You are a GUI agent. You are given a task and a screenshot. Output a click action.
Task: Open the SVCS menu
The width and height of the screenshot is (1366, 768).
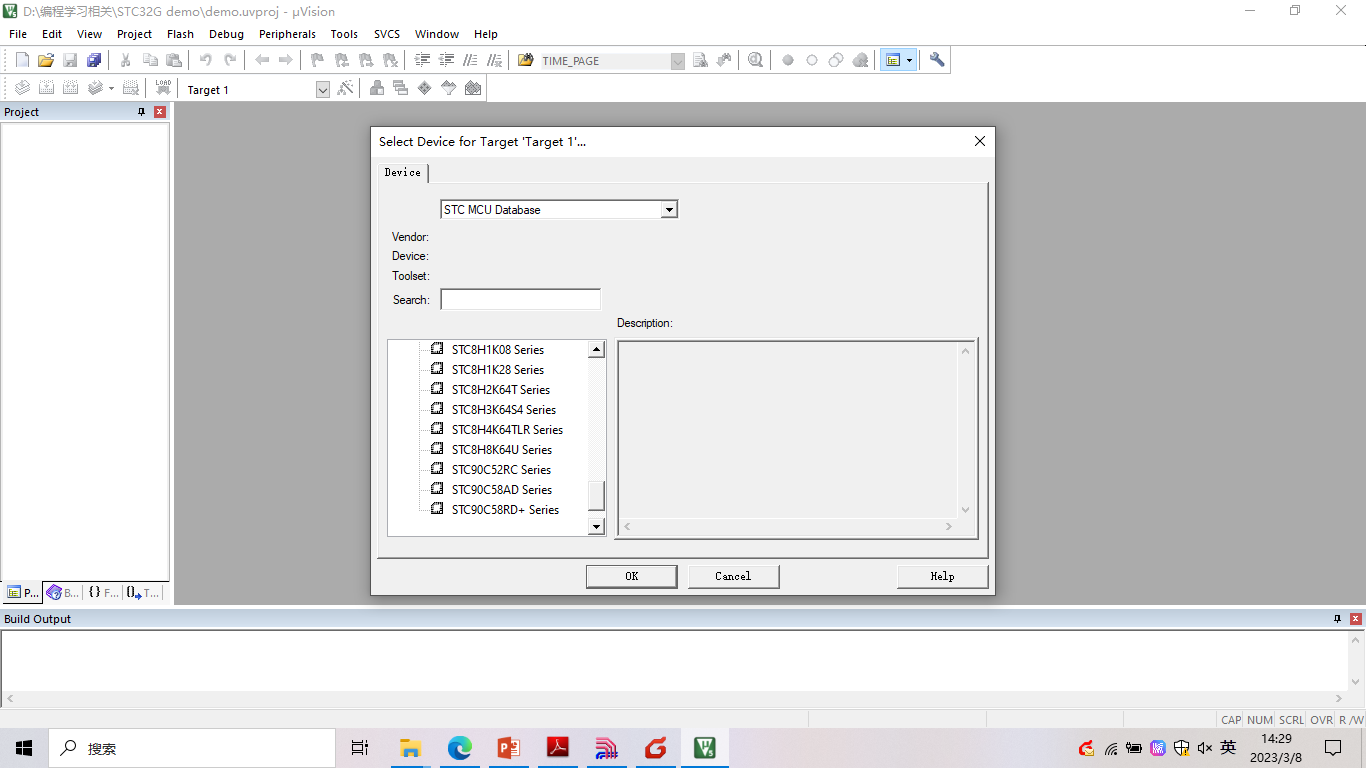[x=387, y=34]
